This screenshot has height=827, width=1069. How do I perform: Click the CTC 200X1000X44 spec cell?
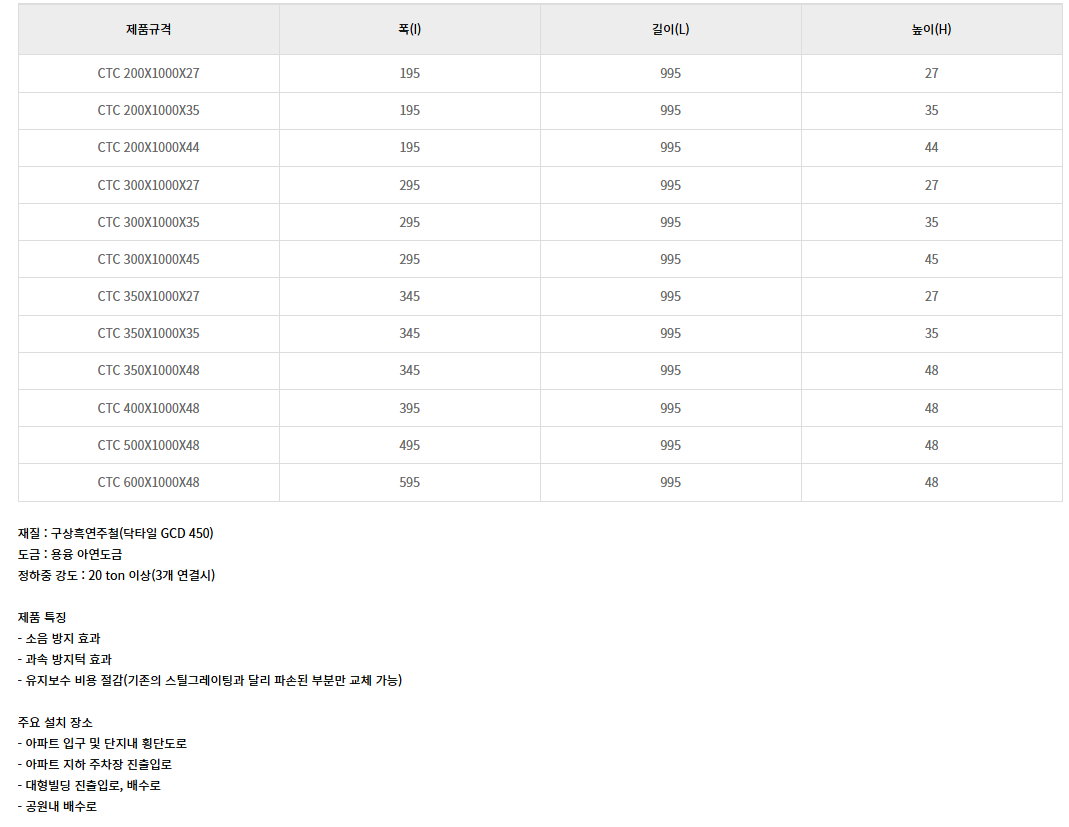[148, 147]
